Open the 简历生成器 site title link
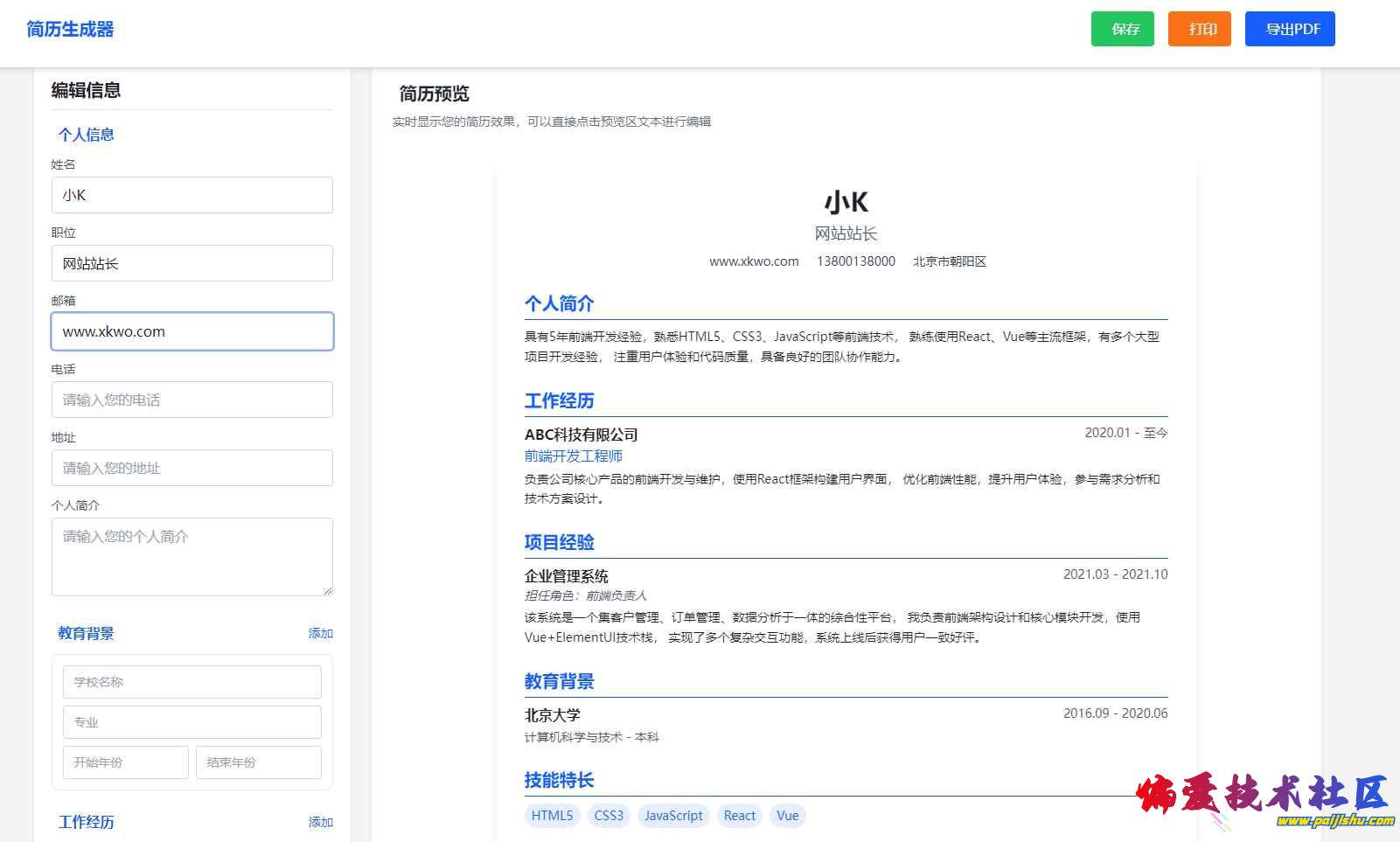The width and height of the screenshot is (1400, 842). pyautogui.click(x=70, y=29)
